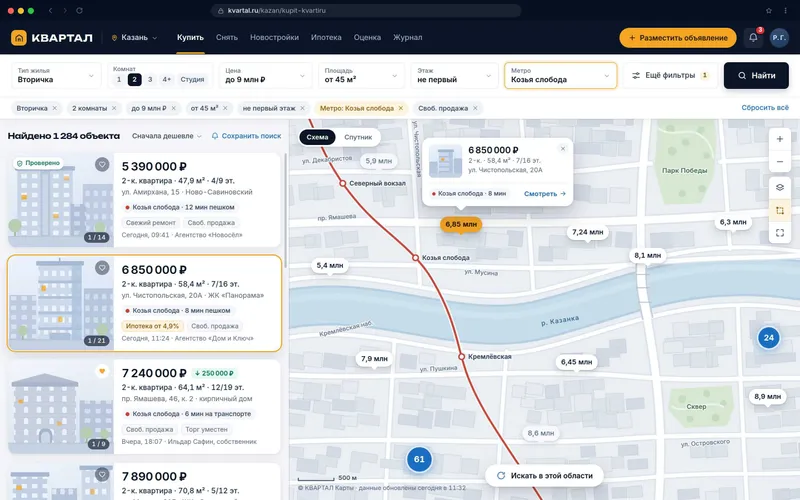
Task: Open the Метро Козья слобода dropdown
Action: (560, 76)
